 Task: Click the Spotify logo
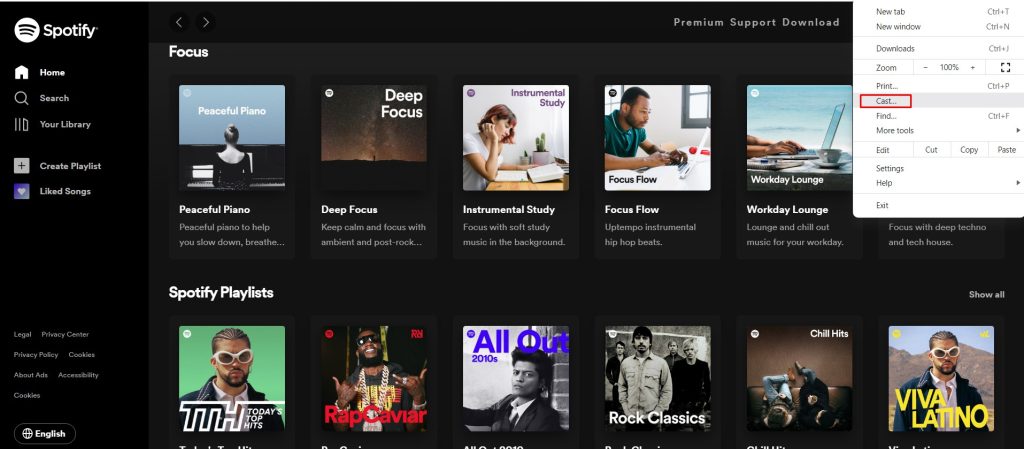[56, 30]
